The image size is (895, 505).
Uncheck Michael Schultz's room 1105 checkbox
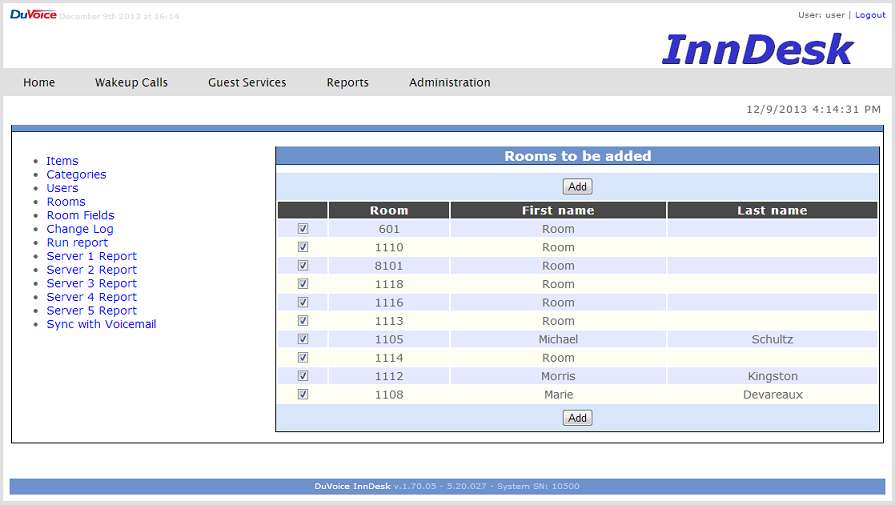(303, 339)
